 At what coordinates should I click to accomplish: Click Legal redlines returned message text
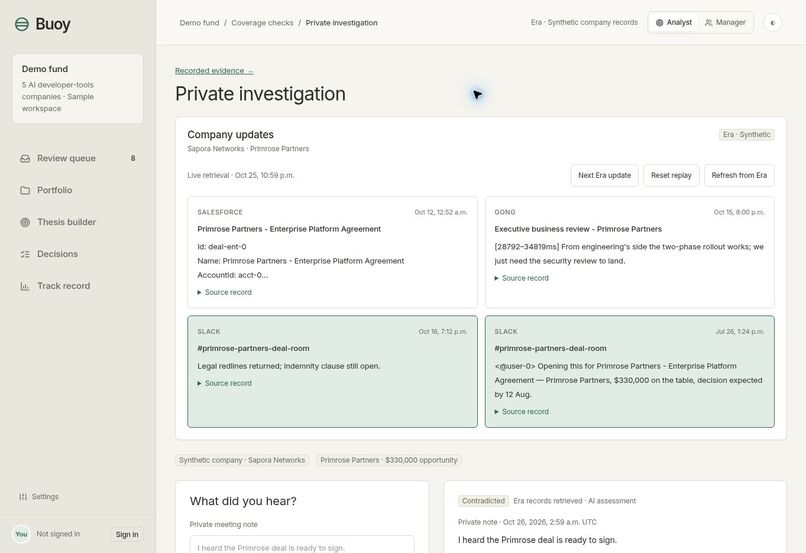point(288,366)
